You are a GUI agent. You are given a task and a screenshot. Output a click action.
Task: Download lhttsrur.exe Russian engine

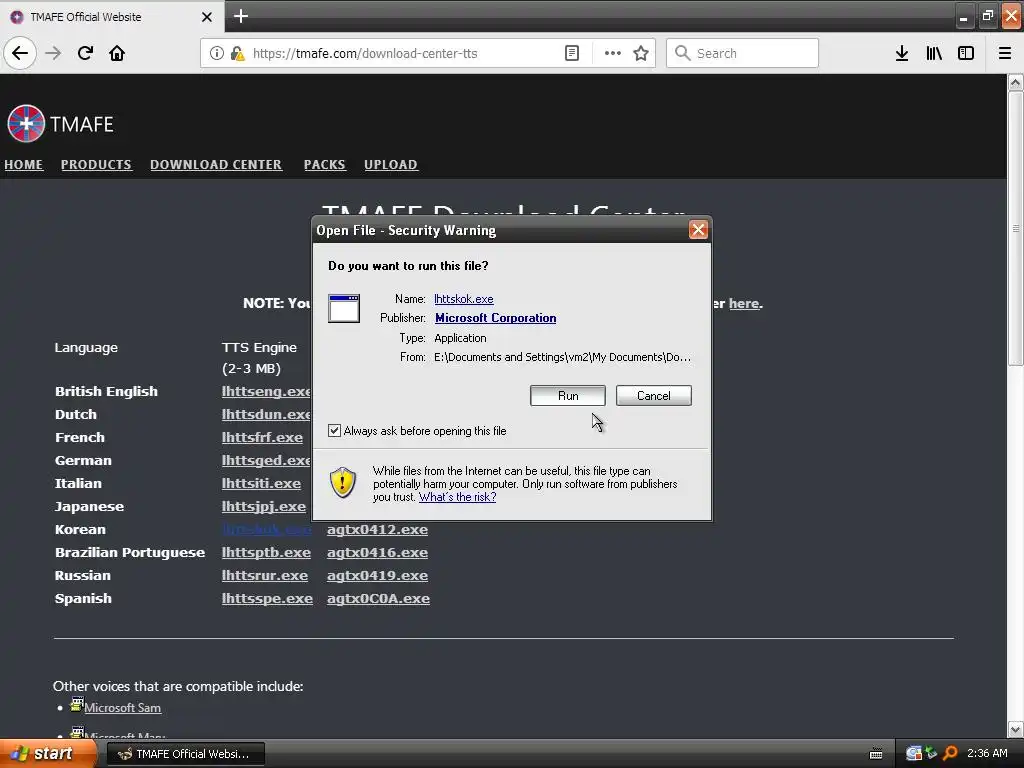[x=264, y=576]
